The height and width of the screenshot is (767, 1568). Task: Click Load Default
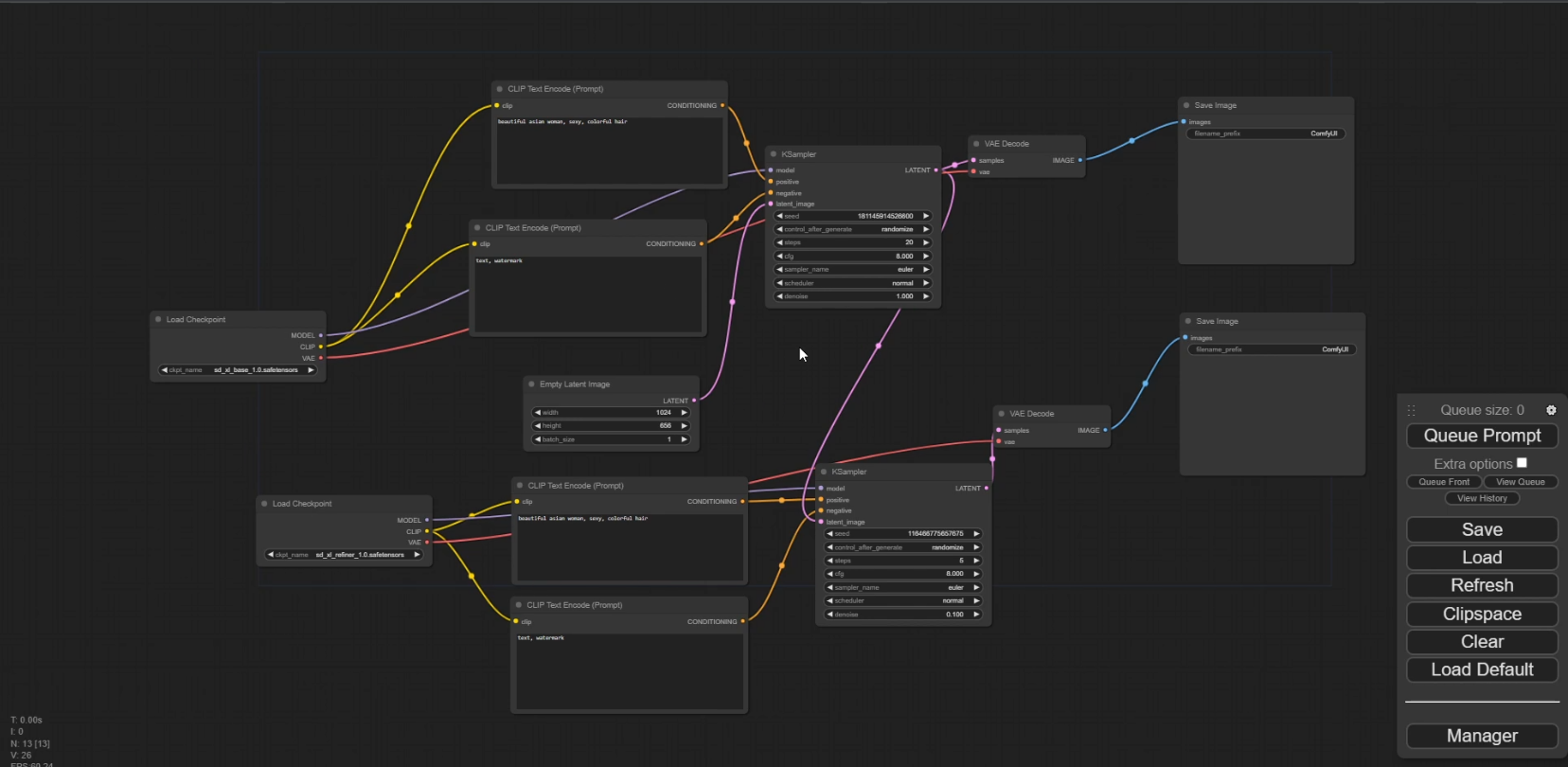point(1482,669)
